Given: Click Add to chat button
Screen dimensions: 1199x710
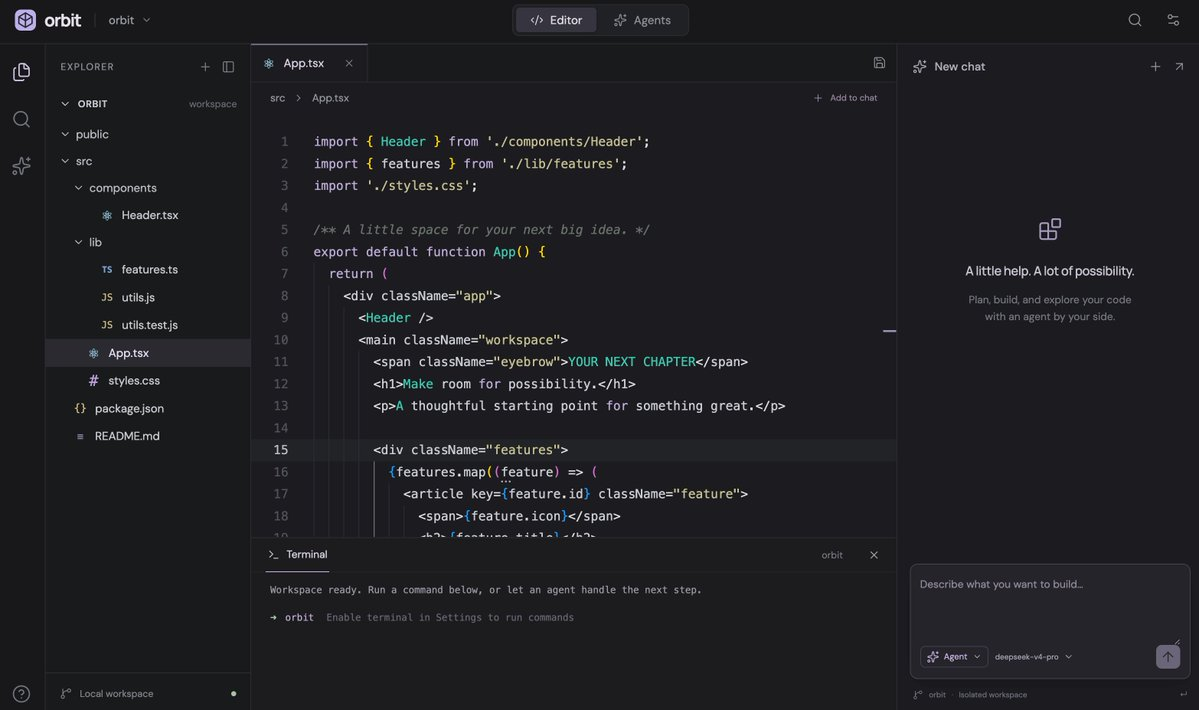Looking at the screenshot, I should tap(845, 98).
